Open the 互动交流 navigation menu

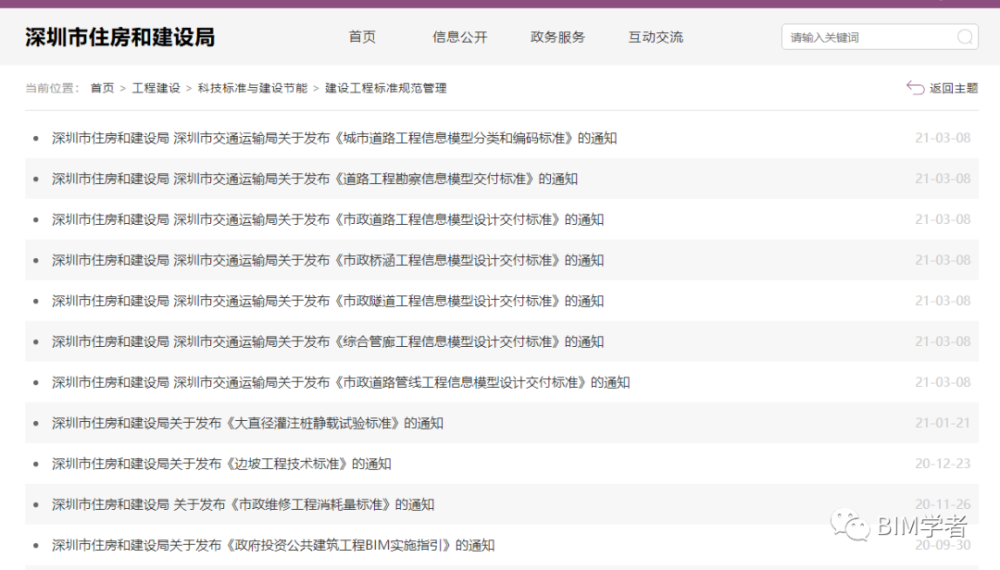click(x=656, y=37)
